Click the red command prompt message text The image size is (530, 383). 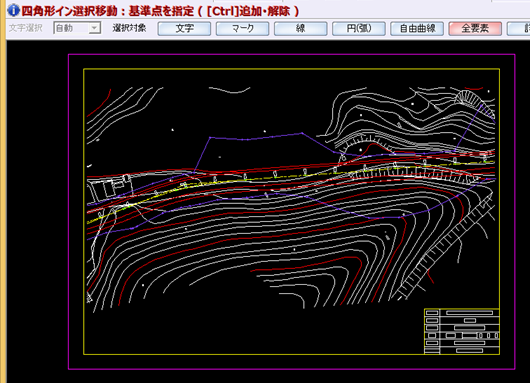point(161,11)
